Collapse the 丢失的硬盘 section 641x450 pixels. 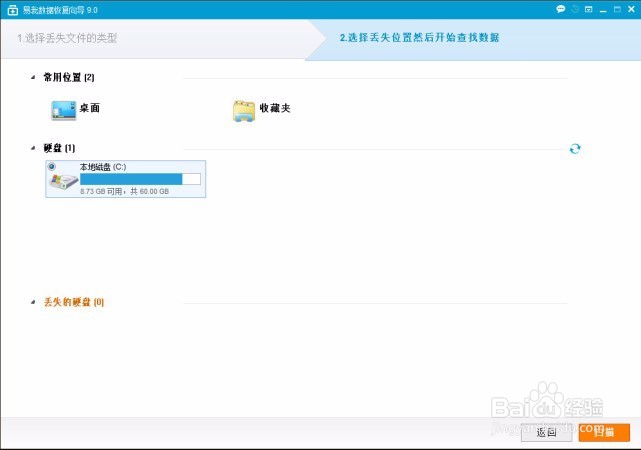tap(33, 302)
